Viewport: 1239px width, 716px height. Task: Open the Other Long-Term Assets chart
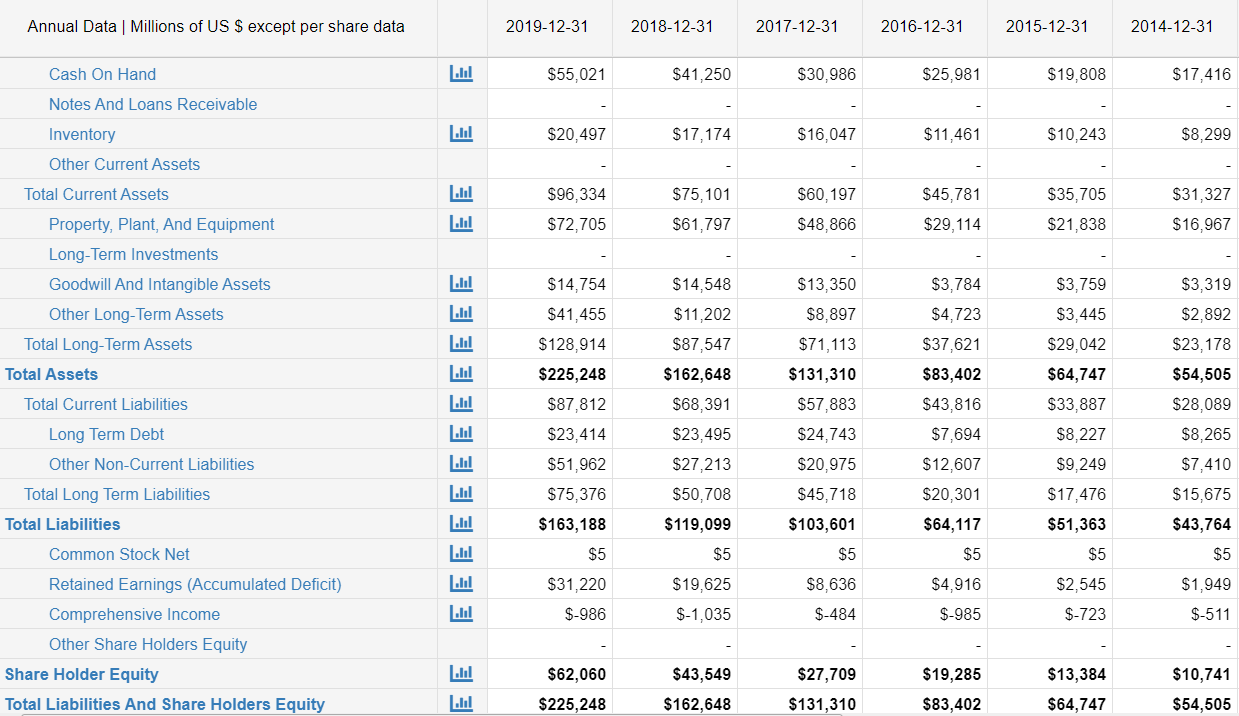point(461,313)
